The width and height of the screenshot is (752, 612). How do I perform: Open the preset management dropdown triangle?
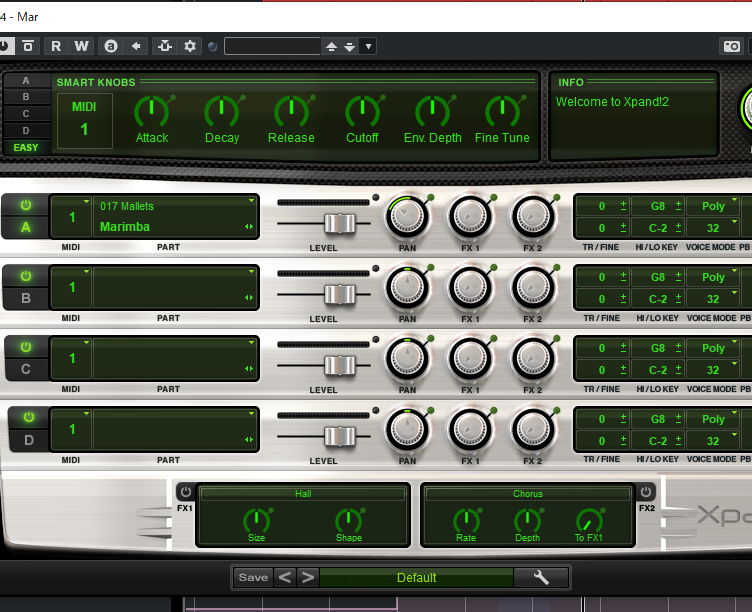point(368,47)
